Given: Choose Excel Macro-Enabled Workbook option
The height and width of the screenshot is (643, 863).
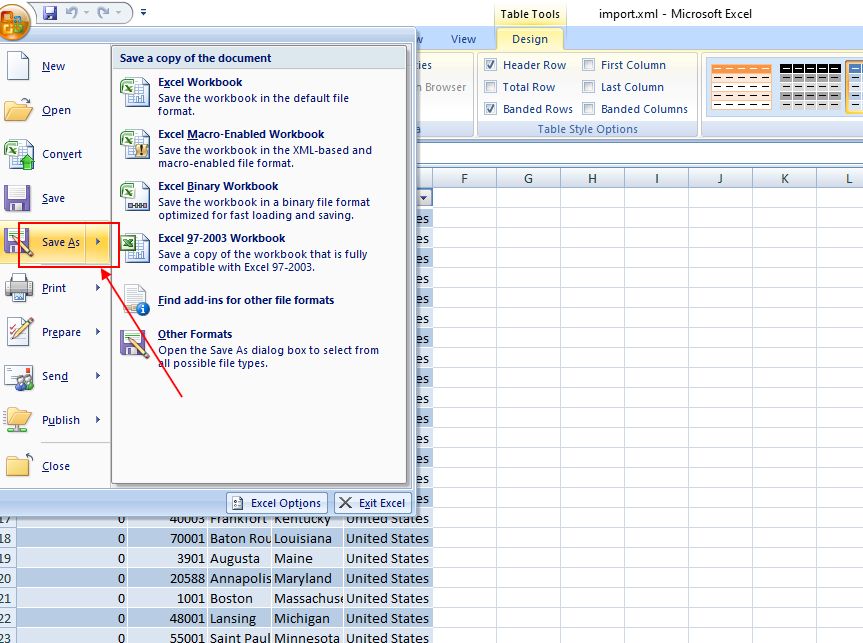Looking at the screenshot, I should coord(259,149).
